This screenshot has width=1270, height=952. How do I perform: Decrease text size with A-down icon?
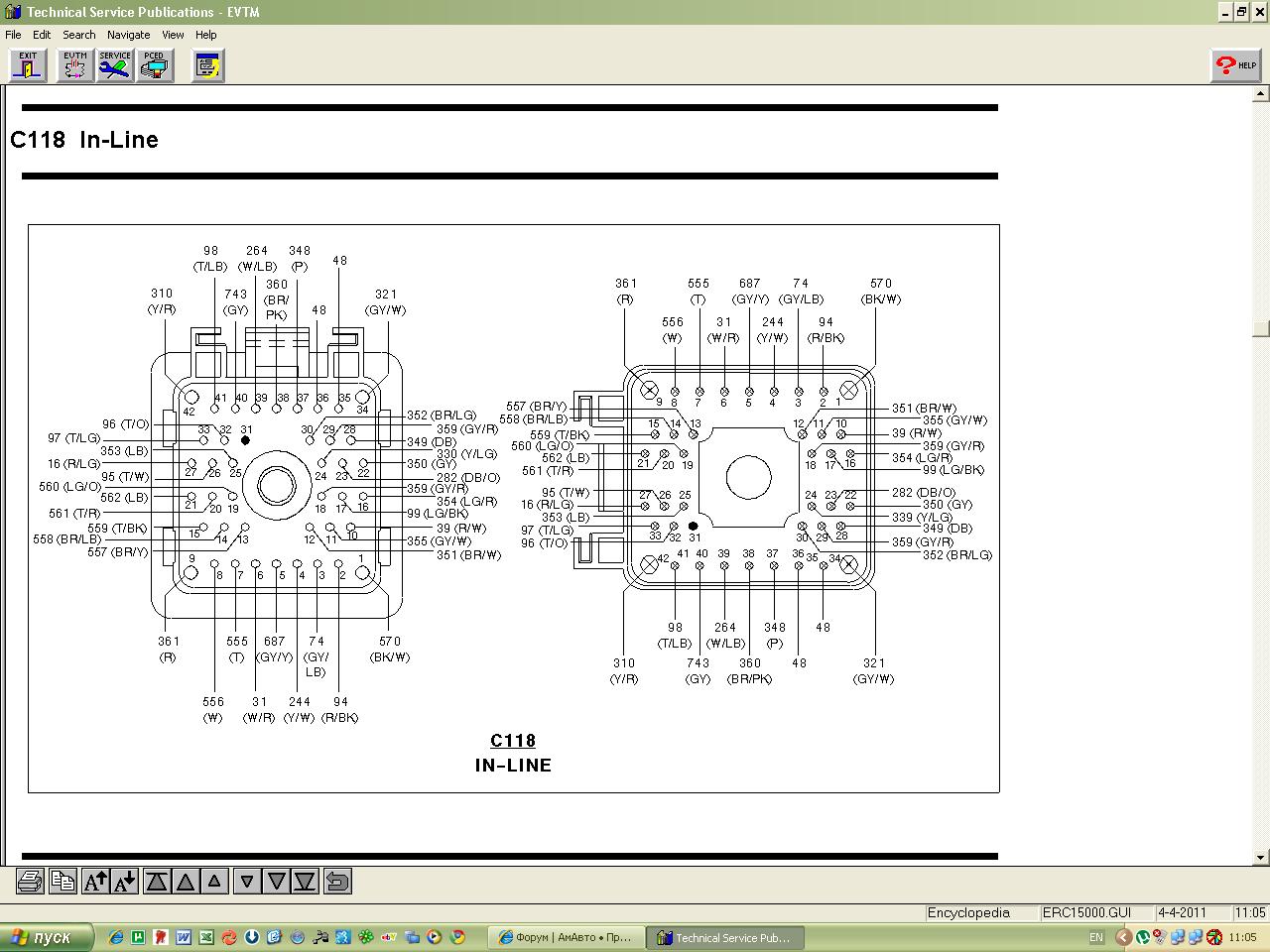[125, 881]
